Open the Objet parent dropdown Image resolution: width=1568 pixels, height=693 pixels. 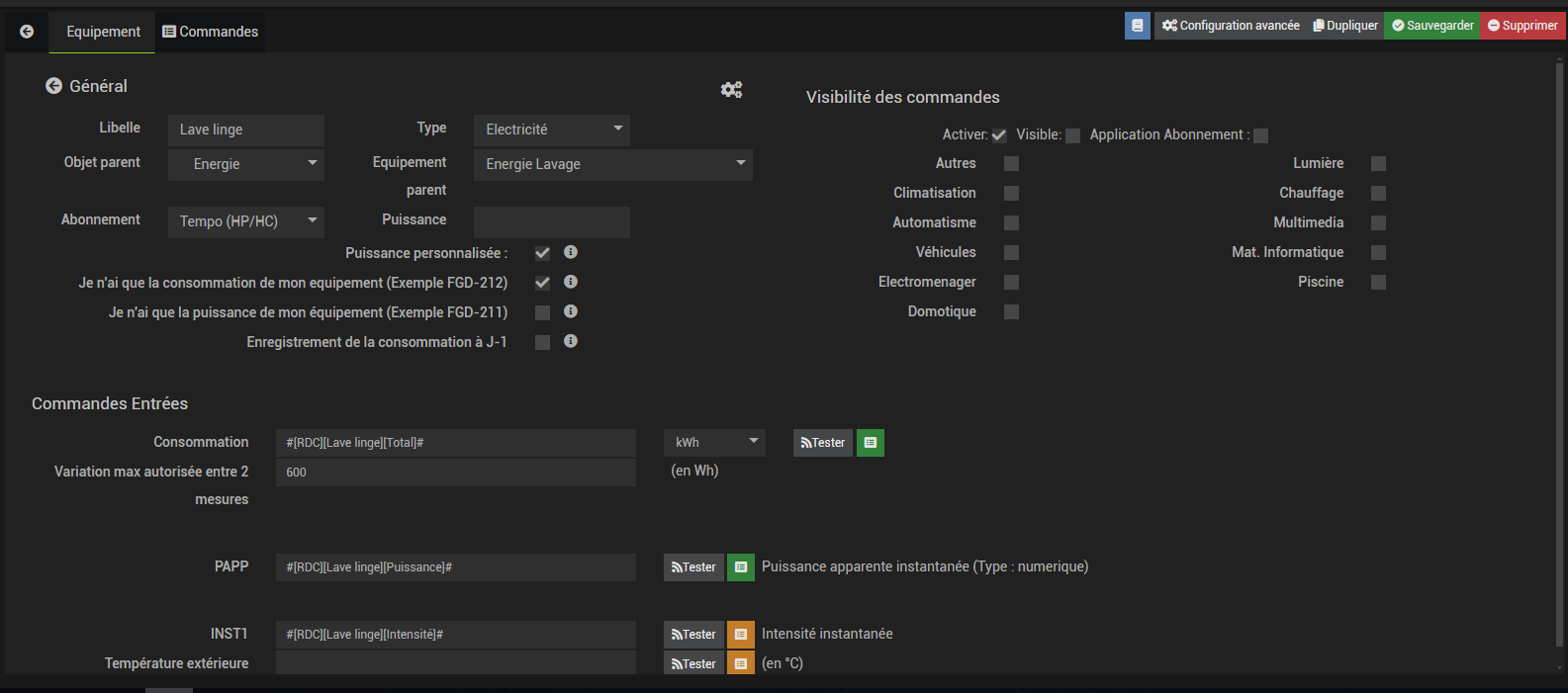[246, 164]
